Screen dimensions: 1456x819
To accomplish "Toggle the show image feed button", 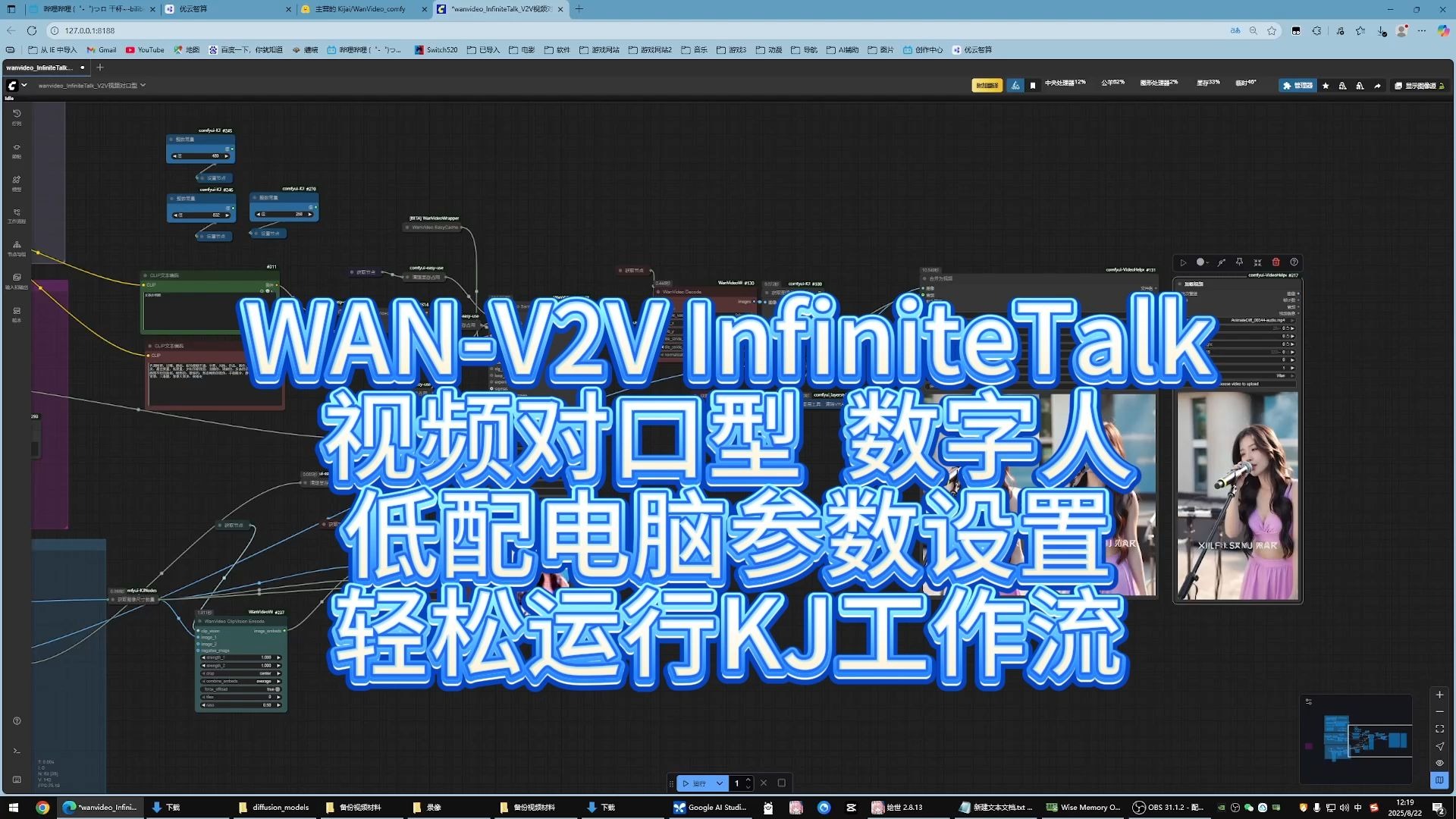I will point(1420,86).
